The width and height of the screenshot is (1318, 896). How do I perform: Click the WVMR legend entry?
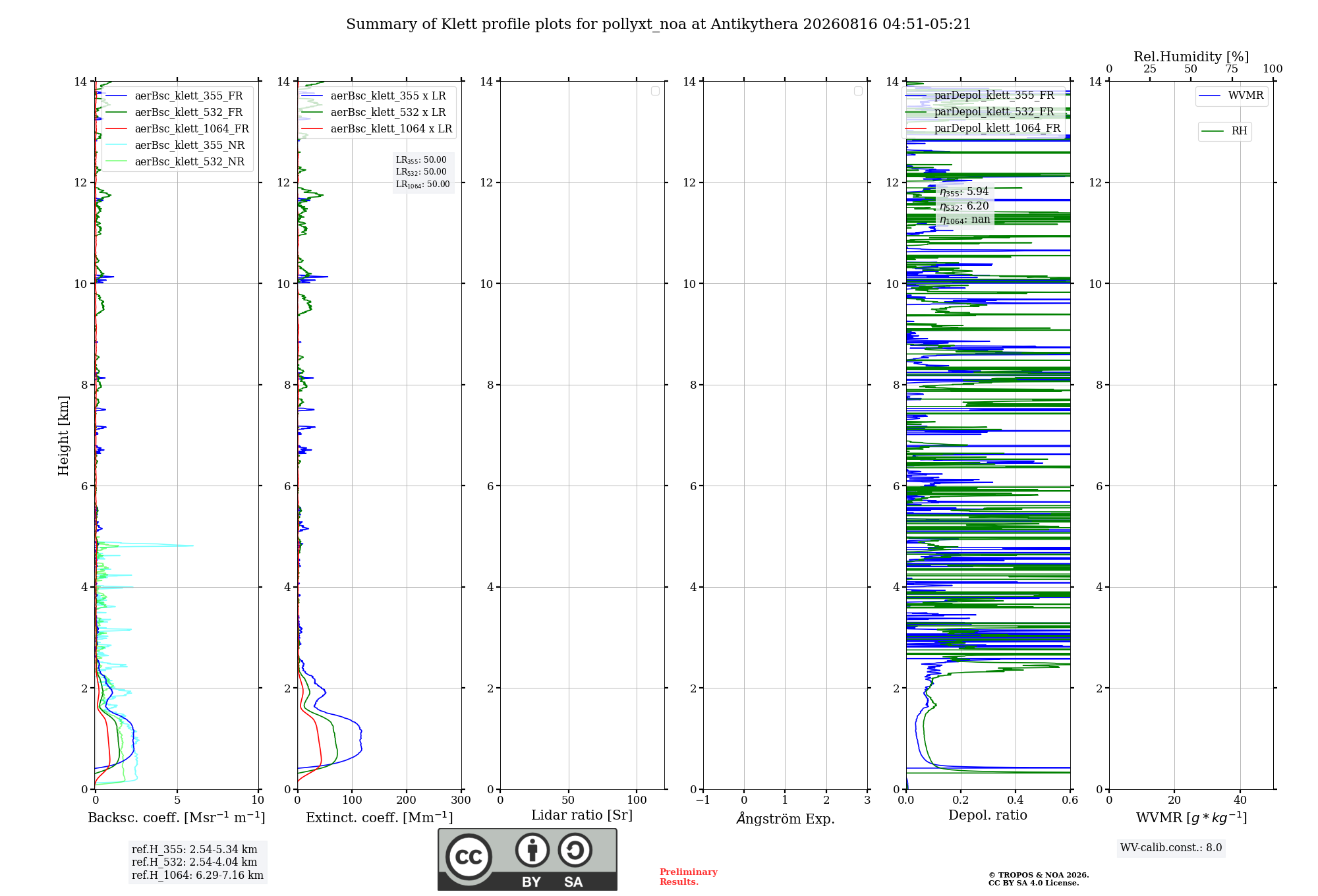(x=1231, y=96)
